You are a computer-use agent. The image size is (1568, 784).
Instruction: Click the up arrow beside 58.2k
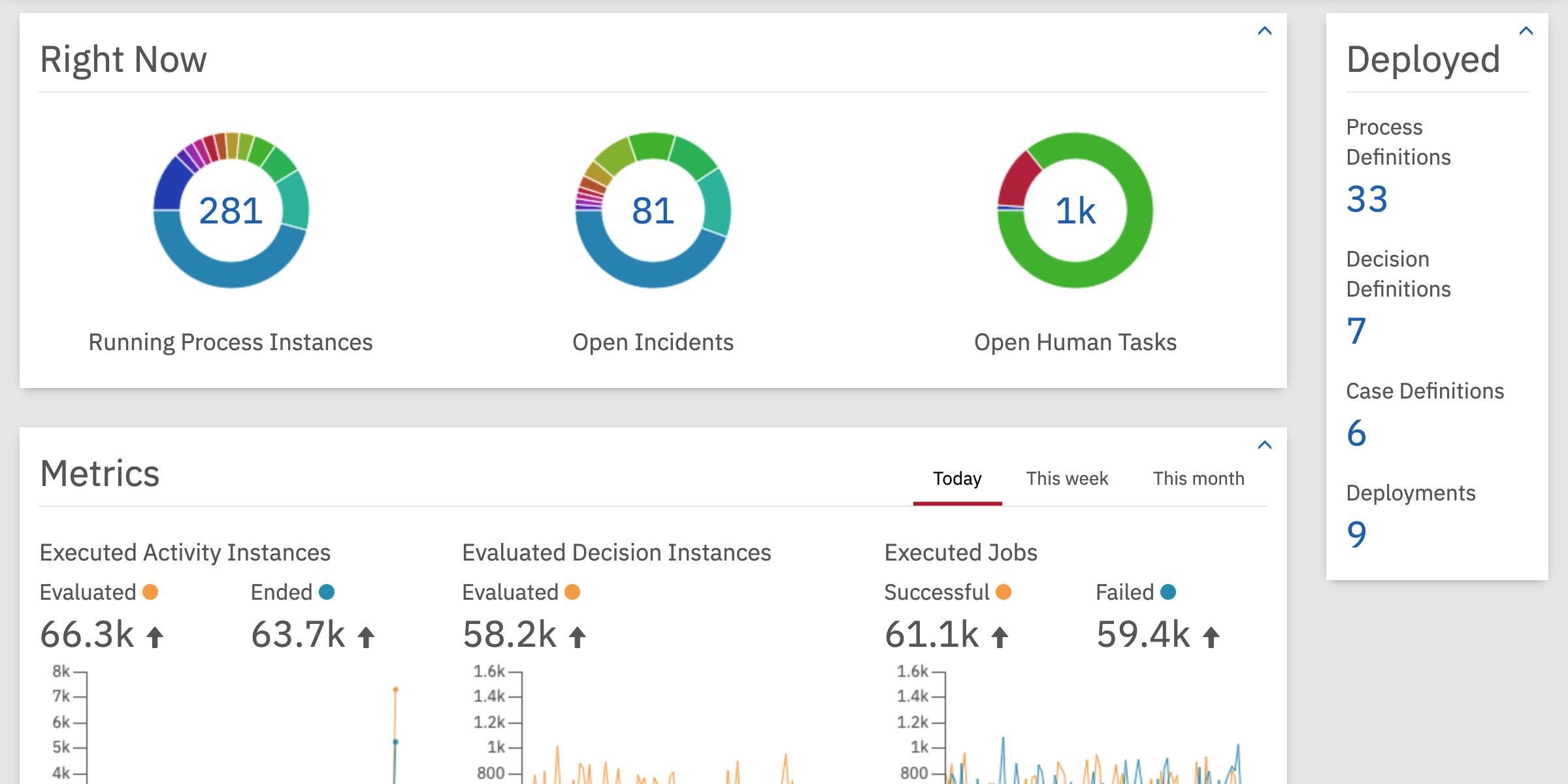point(578,637)
